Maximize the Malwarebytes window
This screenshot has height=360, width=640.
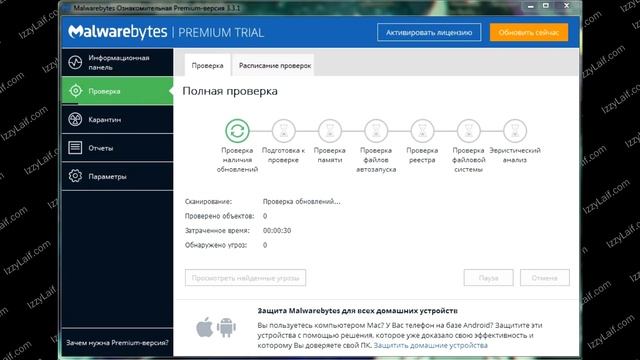(x=546, y=6)
